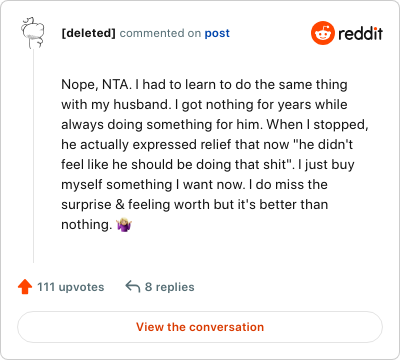The width and height of the screenshot is (400, 360).
Task: Click the "surprise & feeling worth" line
Action: (195, 205)
